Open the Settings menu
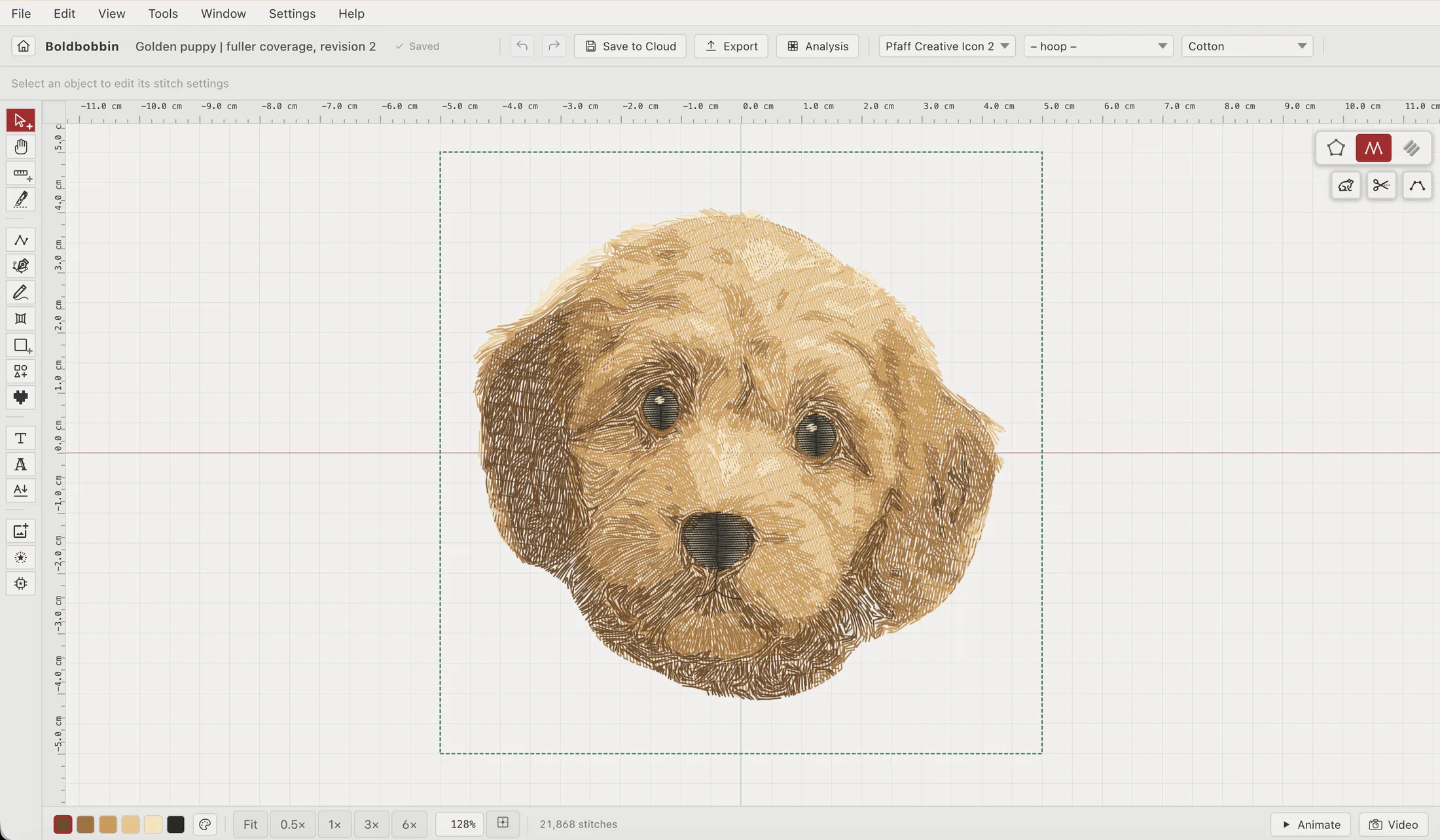 coord(292,14)
